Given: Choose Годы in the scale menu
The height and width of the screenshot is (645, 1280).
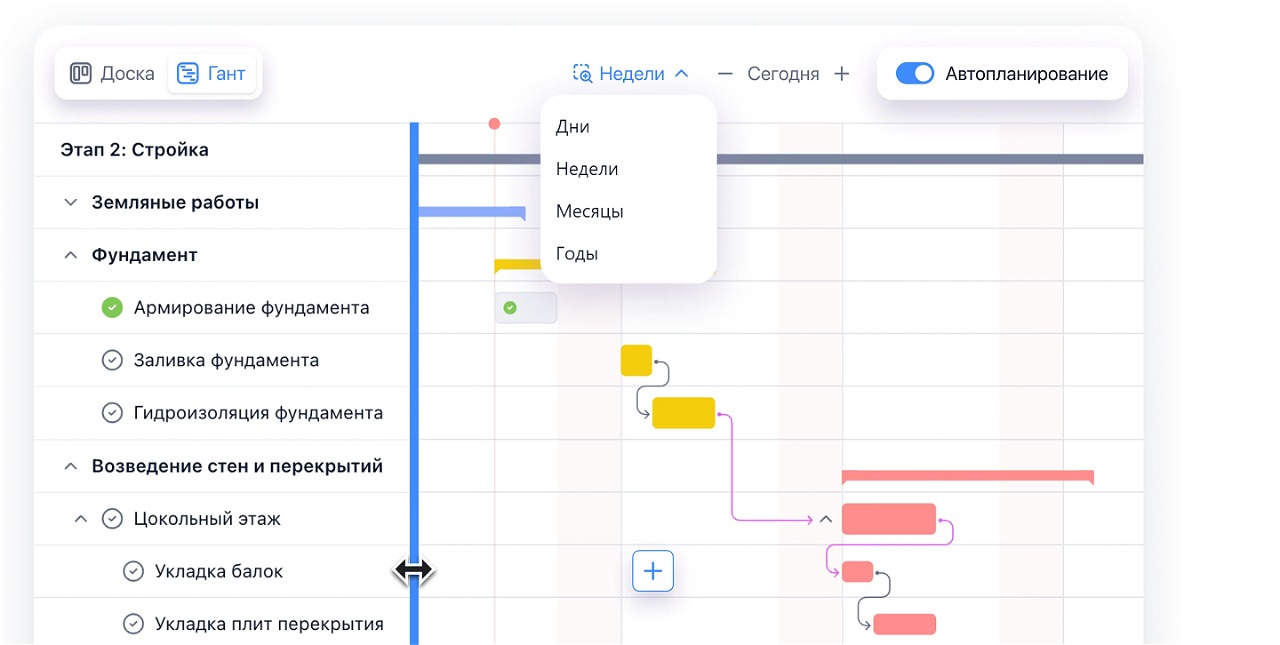Looking at the screenshot, I should (x=577, y=254).
